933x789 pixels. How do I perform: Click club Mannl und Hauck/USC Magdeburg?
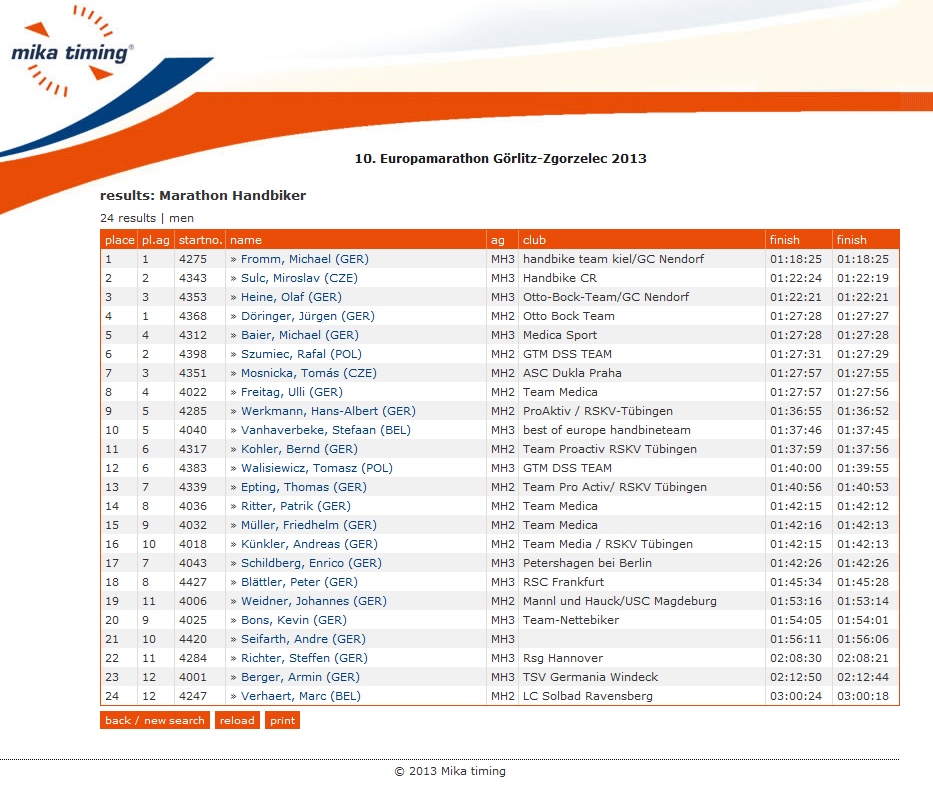click(620, 602)
